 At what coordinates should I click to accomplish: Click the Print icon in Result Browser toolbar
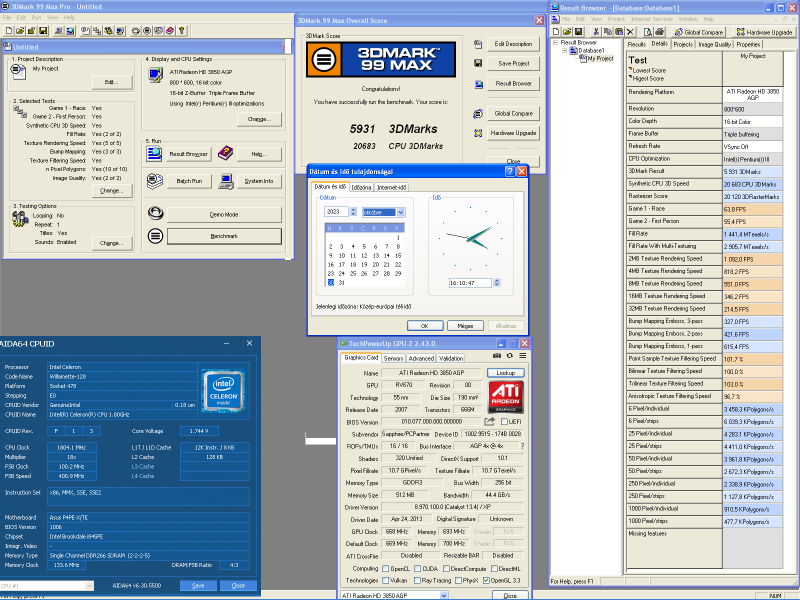click(x=659, y=32)
